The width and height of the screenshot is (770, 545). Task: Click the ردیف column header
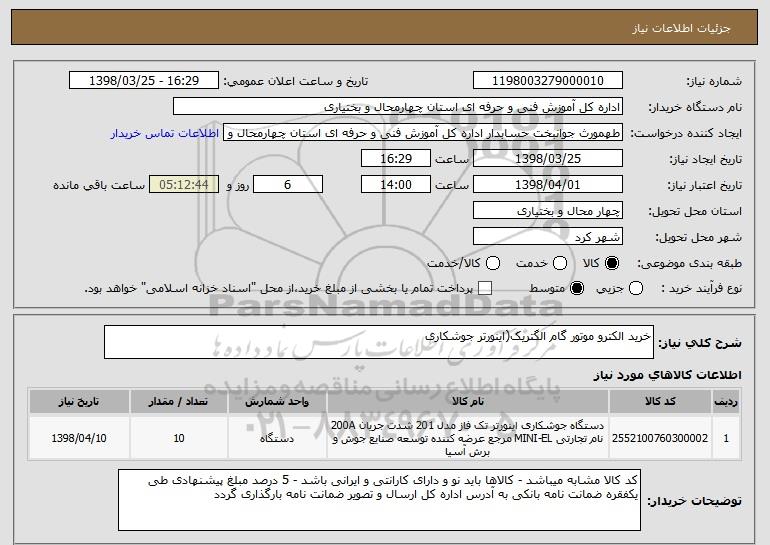(x=726, y=402)
